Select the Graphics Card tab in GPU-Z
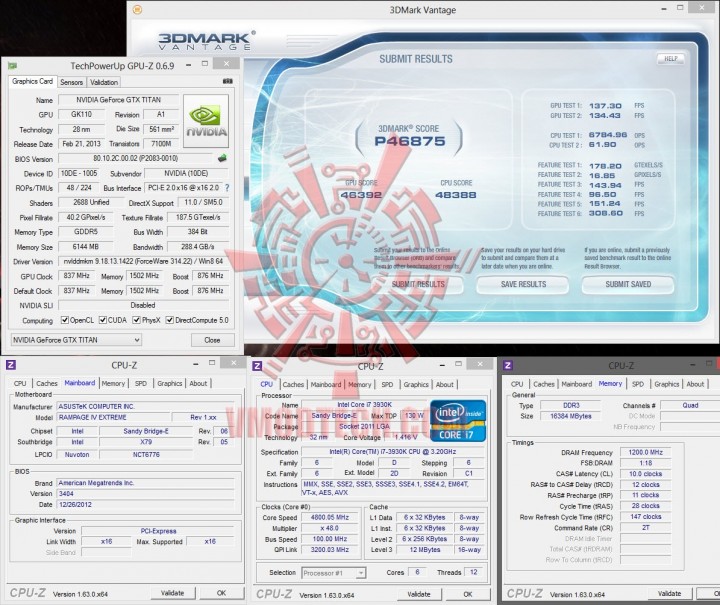 (33, 81)
